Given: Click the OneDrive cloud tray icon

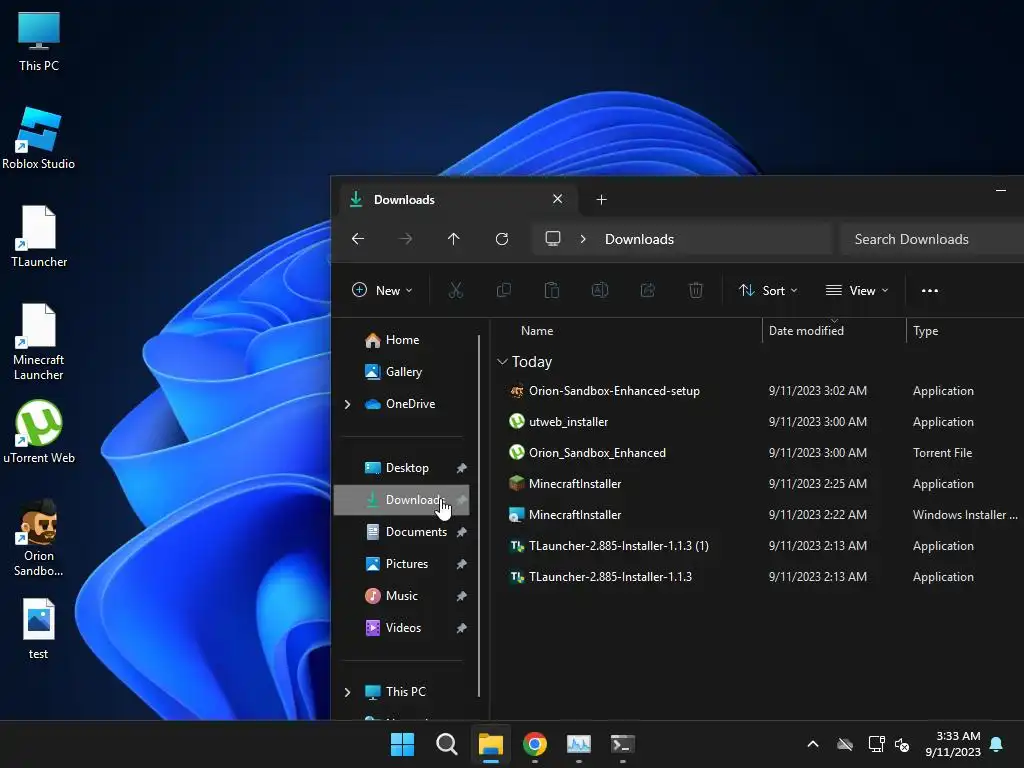Looking at the screenshot, I should [845, 744].
